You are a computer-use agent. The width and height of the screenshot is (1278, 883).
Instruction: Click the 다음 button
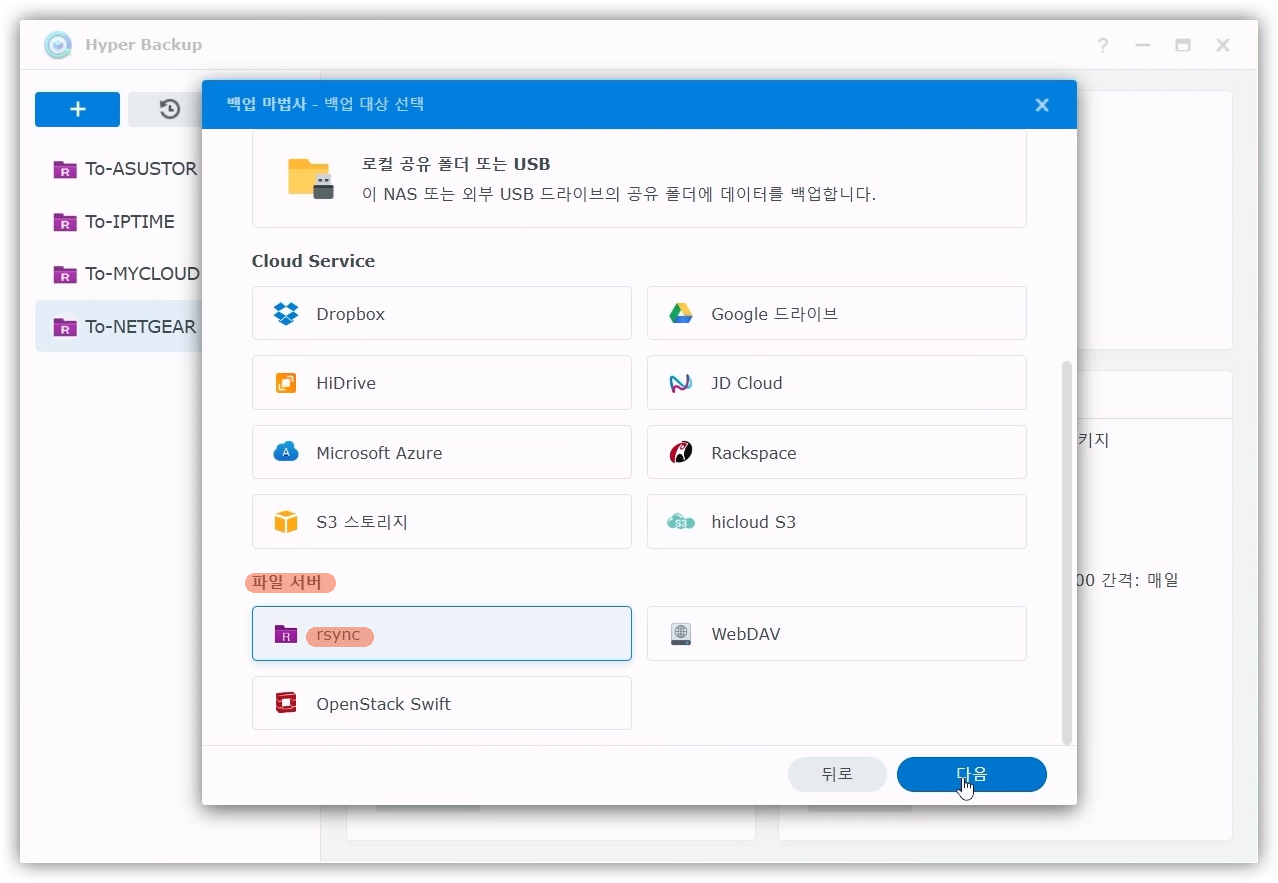971,774
